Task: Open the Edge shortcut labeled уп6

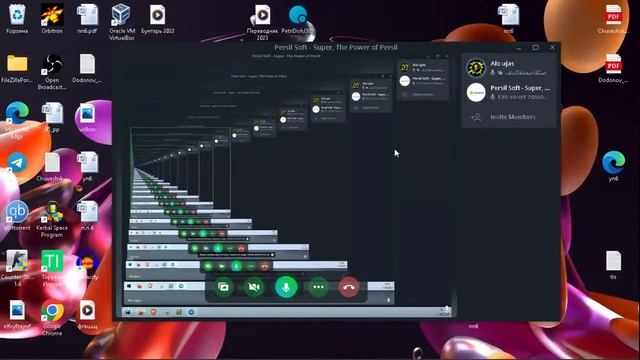Action: tap(613, 165)
